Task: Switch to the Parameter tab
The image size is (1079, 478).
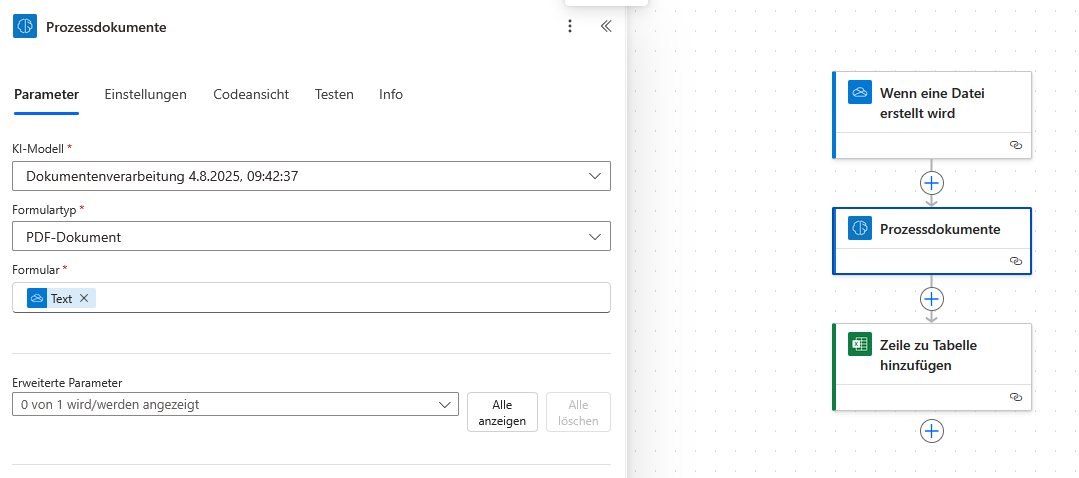Action: (46, 94)
